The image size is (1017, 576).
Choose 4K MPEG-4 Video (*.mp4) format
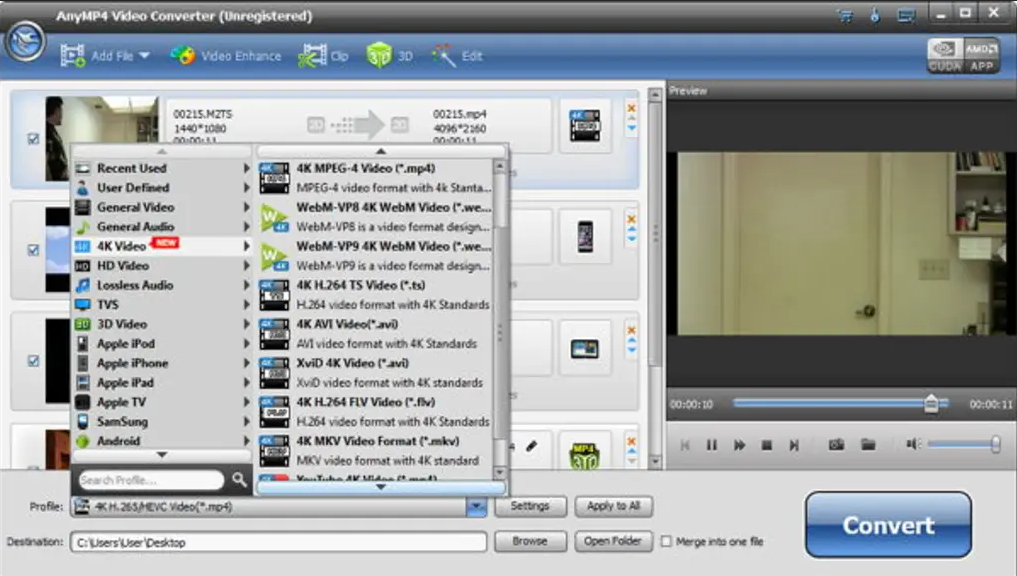pyautogui.click(x=376, y=178)
